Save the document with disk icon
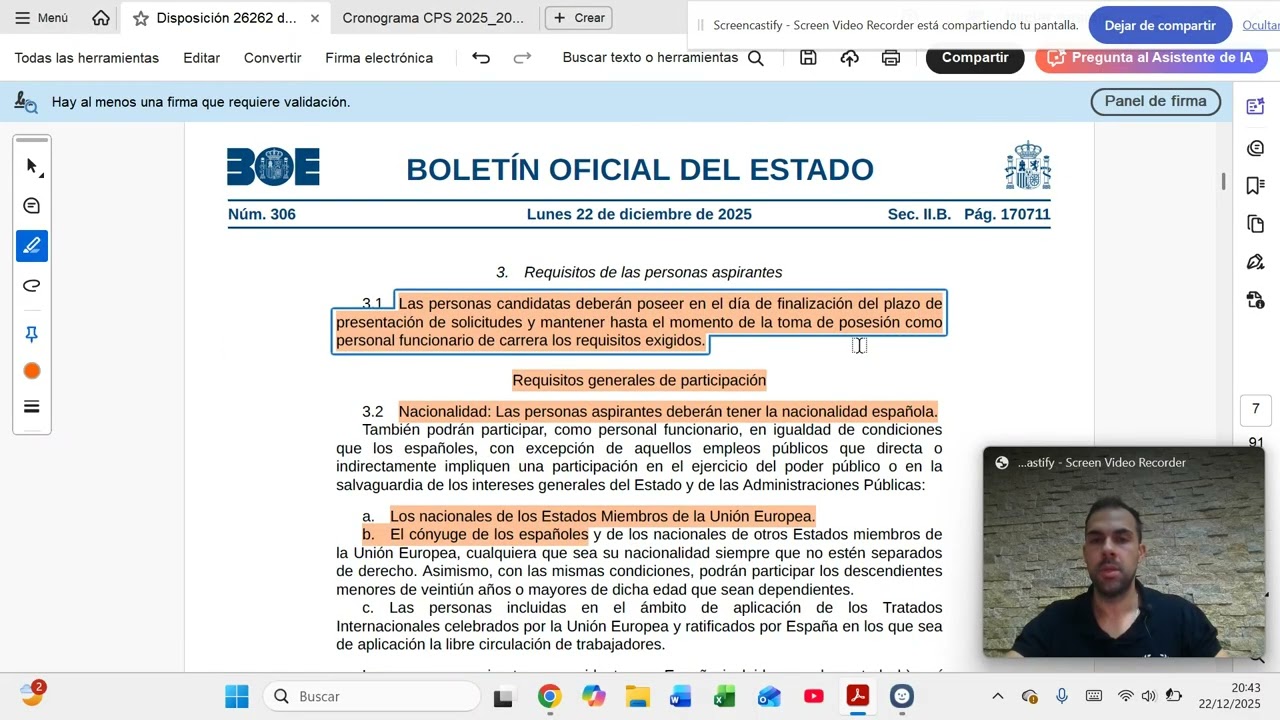Screen dimensions: 1280x720 (x=808, y=58)
